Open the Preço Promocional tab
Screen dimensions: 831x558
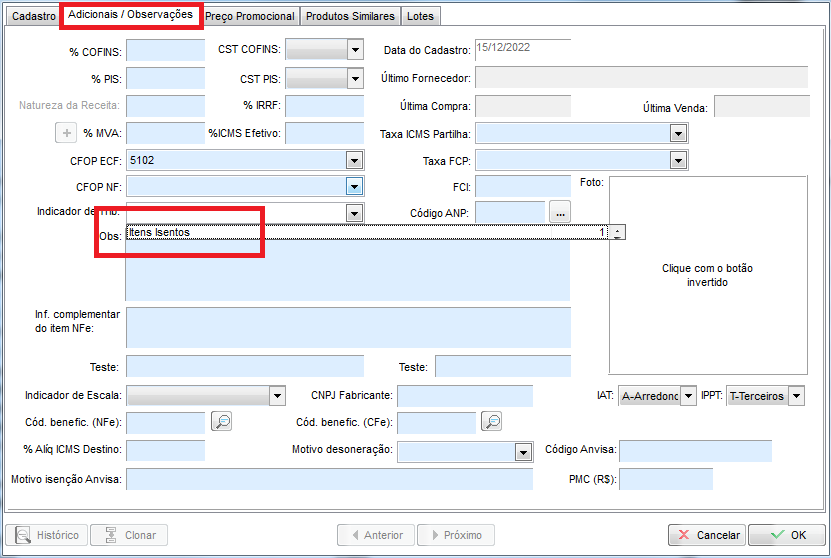[x=250, y=17]
